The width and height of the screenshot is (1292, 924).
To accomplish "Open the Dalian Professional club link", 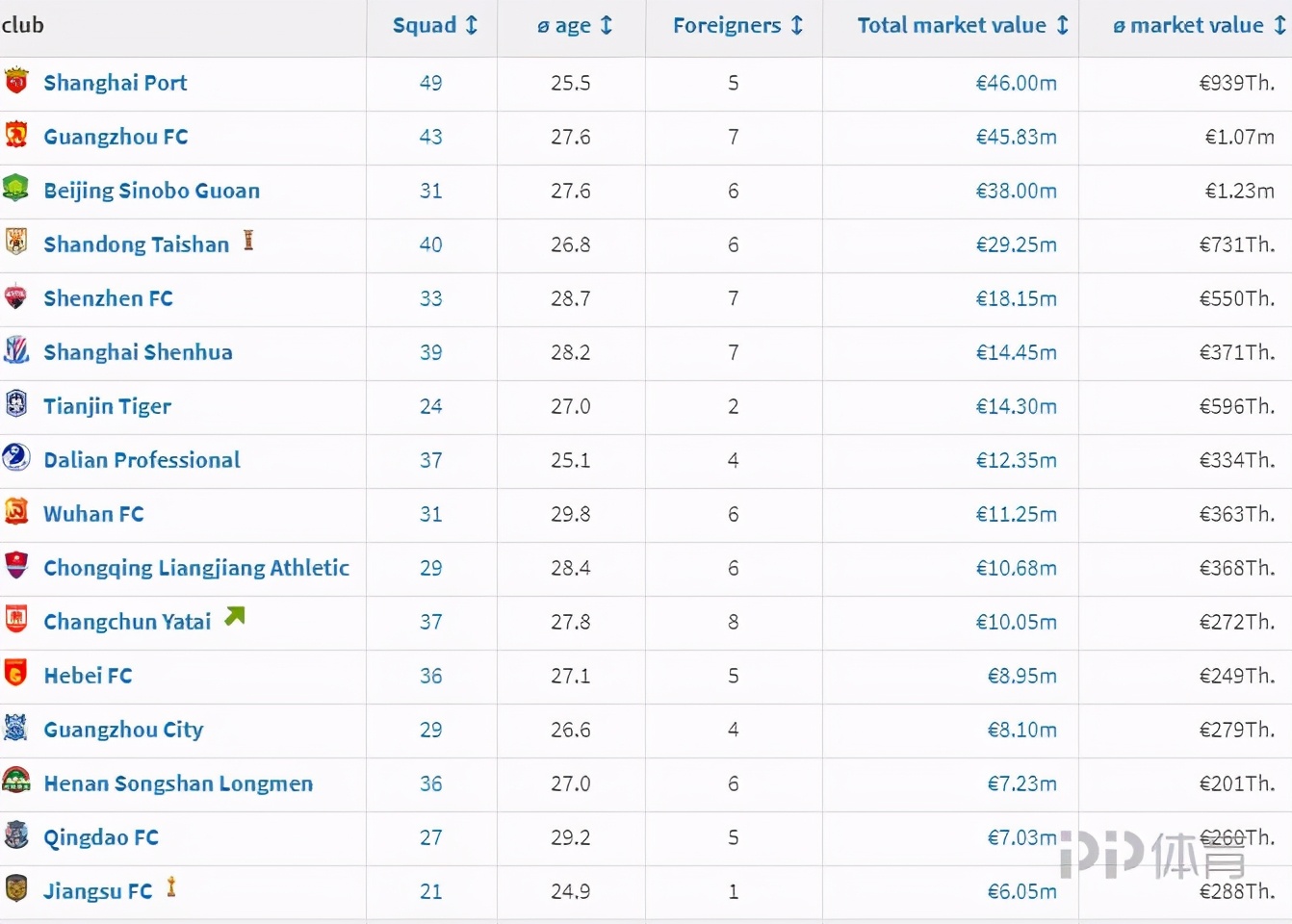I will [x=142, y=460].
